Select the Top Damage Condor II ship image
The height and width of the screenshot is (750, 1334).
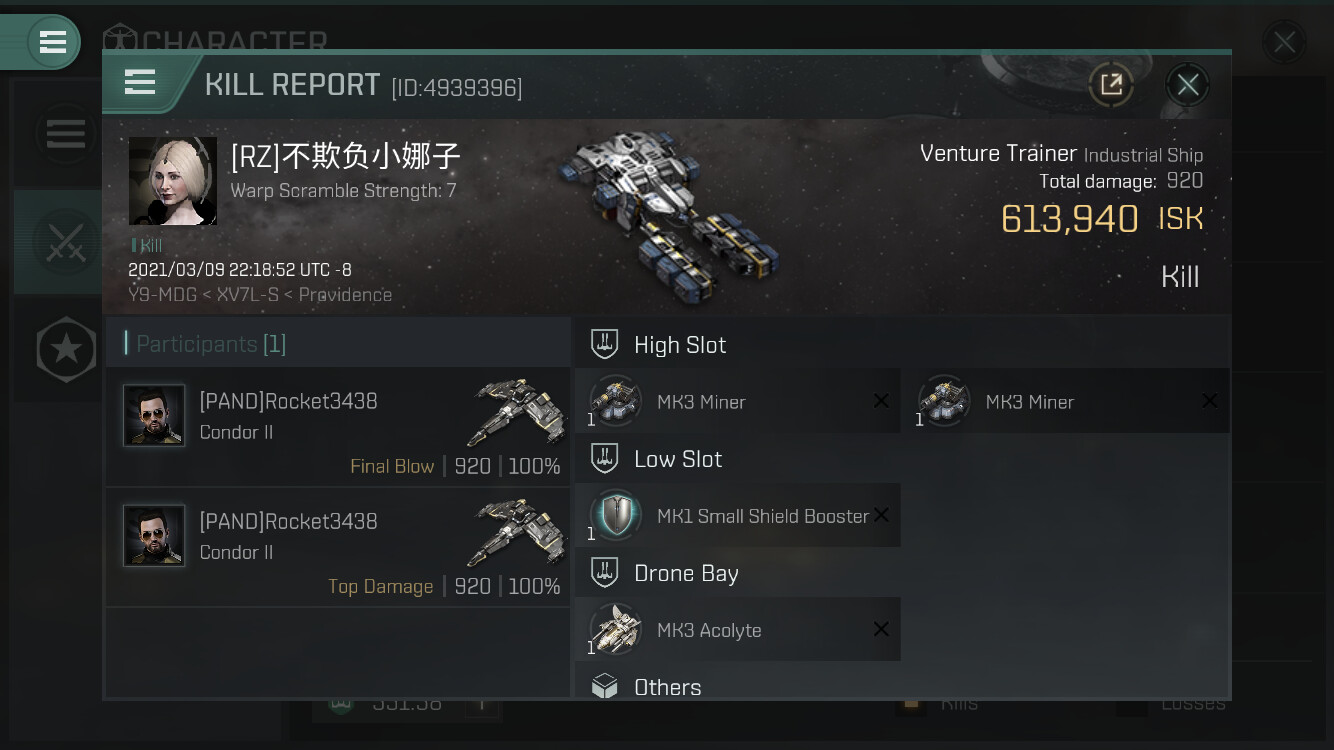pos(518,532)
